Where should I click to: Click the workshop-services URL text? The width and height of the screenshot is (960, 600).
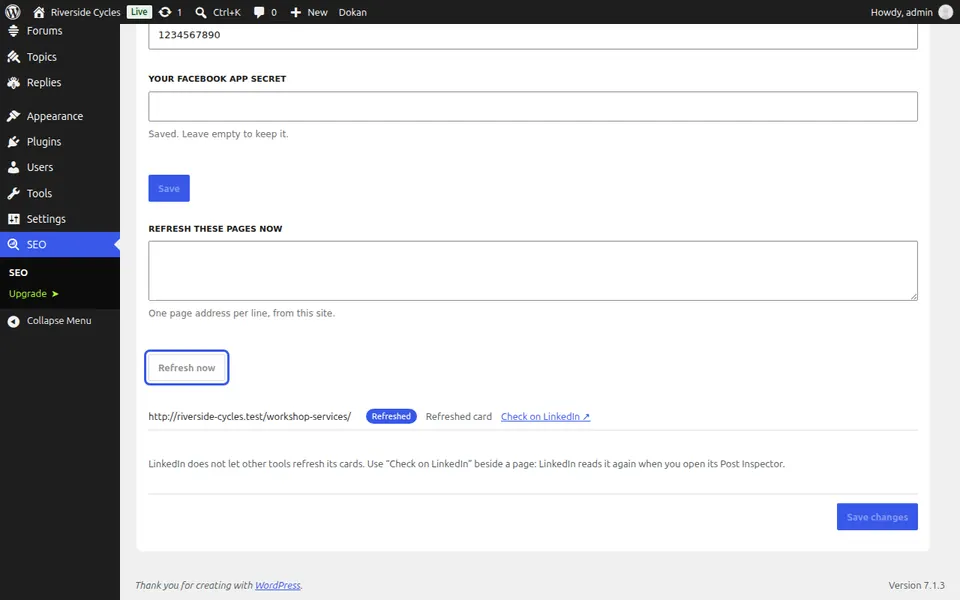[x=250, y=416]
